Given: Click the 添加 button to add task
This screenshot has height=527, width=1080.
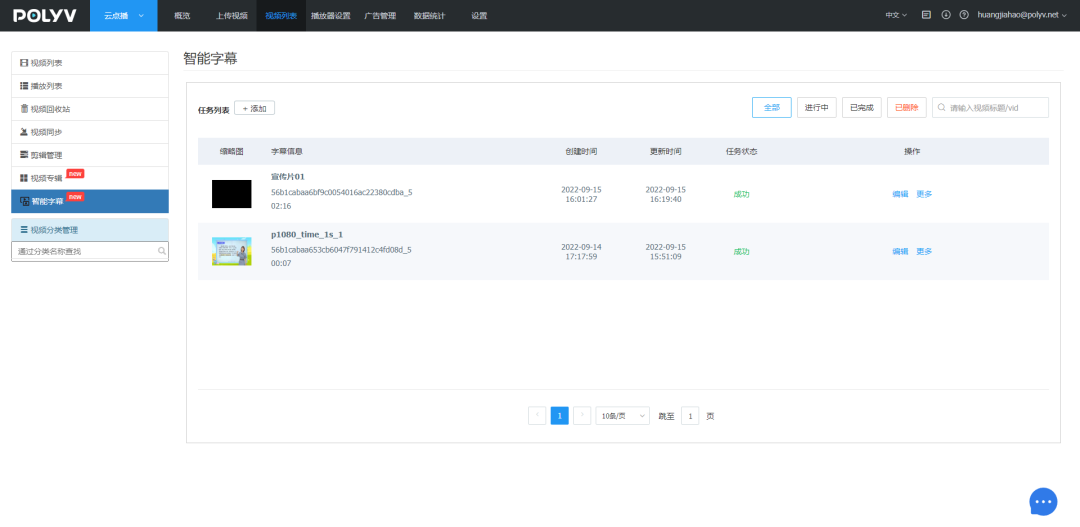Looking at the screenshot, I should [254, 108].
